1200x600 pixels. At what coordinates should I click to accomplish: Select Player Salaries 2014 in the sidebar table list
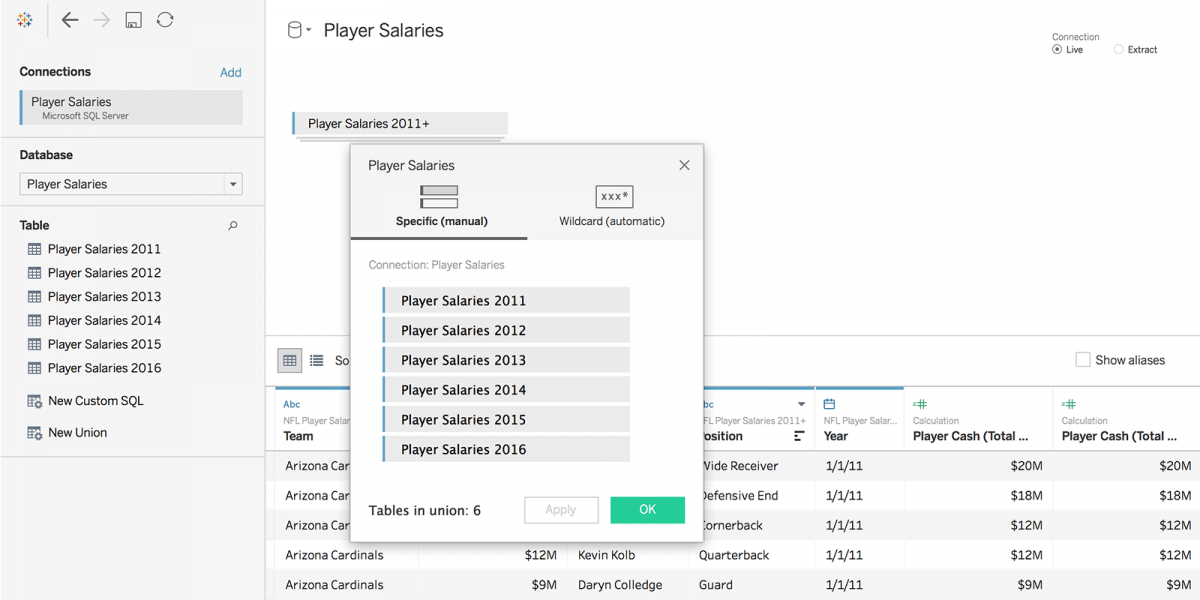104,320
